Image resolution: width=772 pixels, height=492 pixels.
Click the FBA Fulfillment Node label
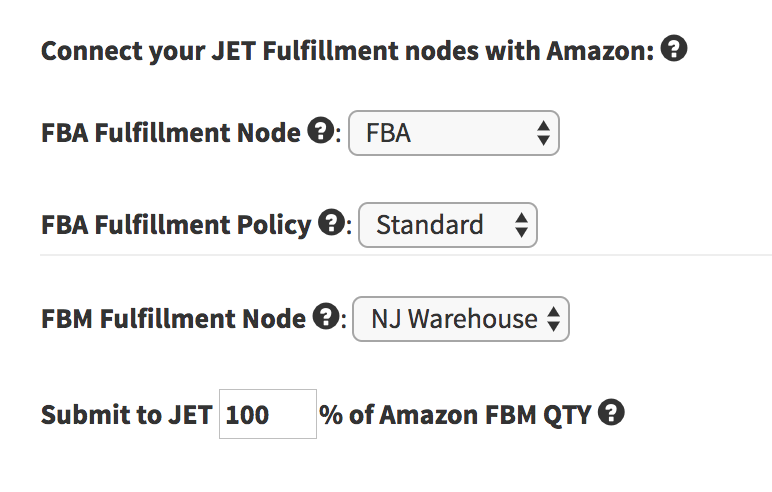(x=170, y=133)
